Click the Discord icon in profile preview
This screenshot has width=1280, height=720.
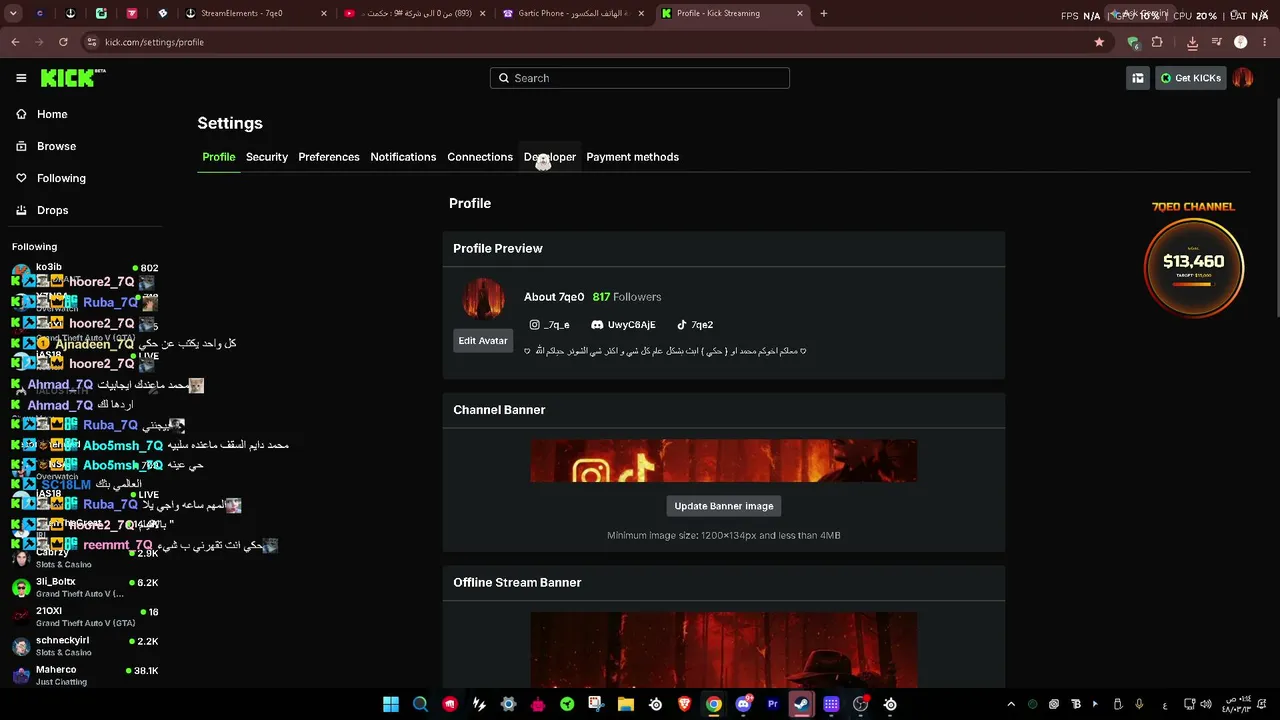pos(597,325)
